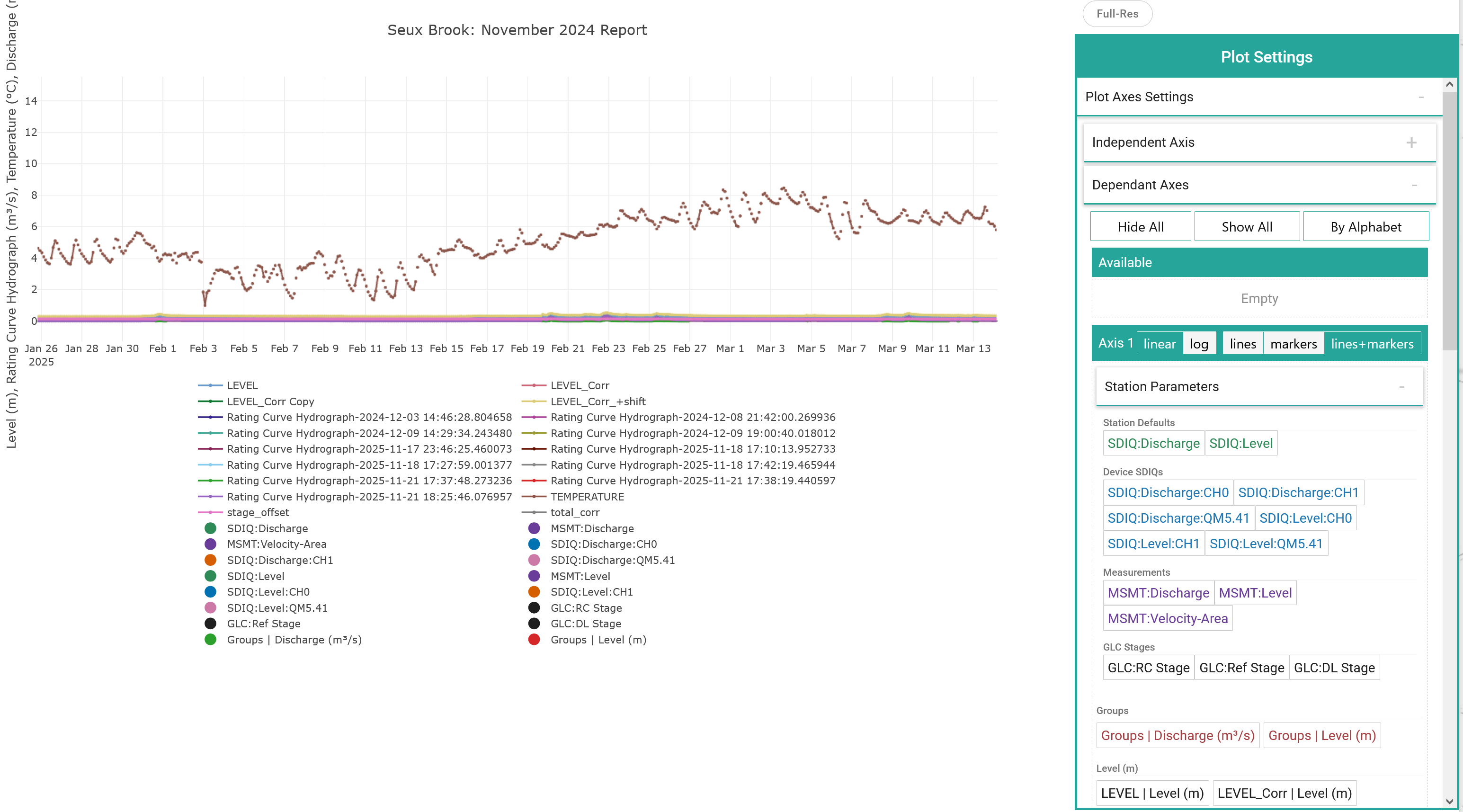Screen dimensions: 1463x812
Task: Select lines mode for Axis 1
Action: click(x=1243, y=344)
